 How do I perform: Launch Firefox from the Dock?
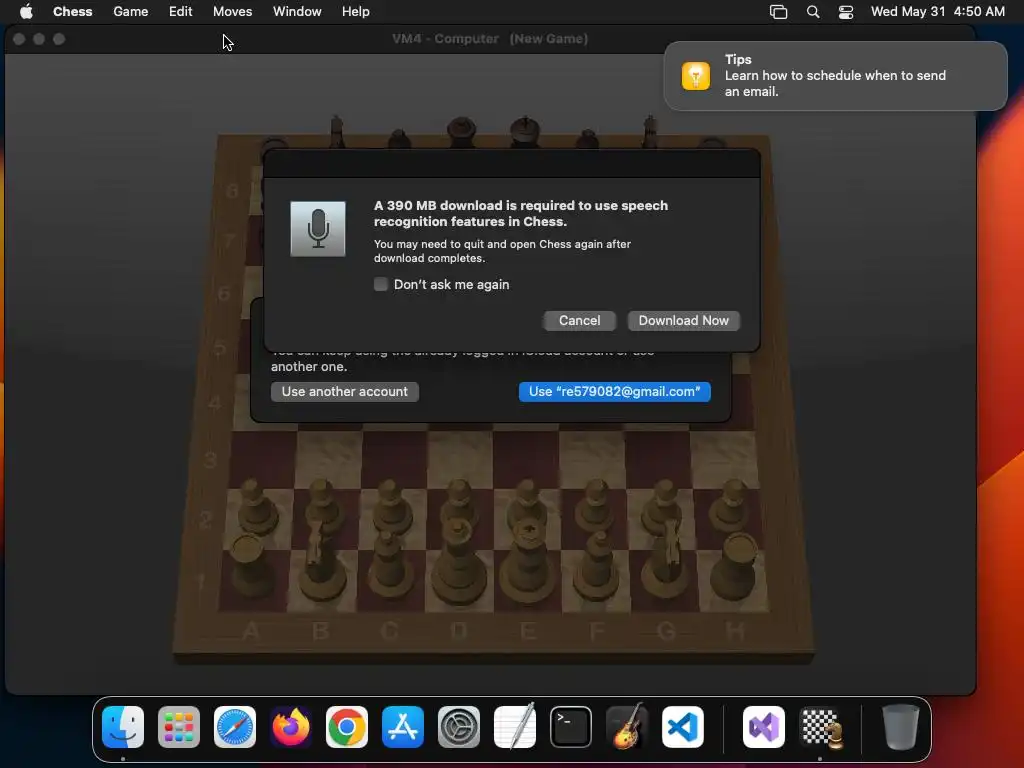tap(291, 727)
